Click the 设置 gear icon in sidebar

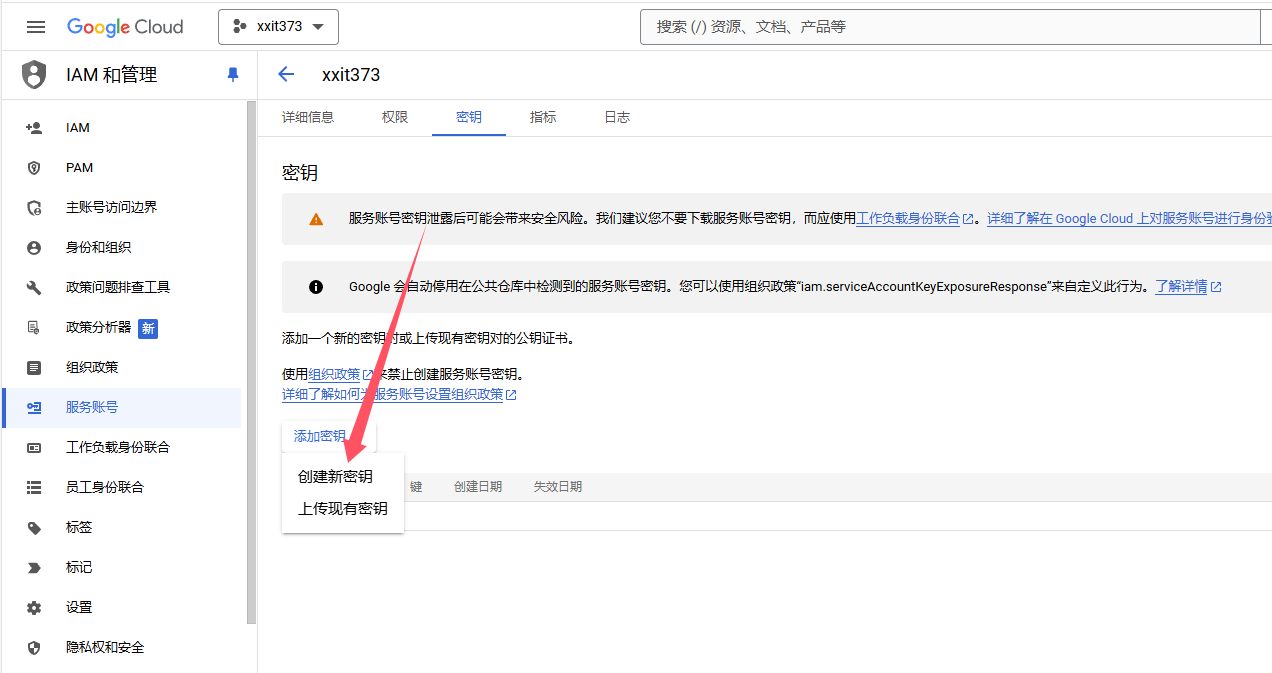click(34, 608)
